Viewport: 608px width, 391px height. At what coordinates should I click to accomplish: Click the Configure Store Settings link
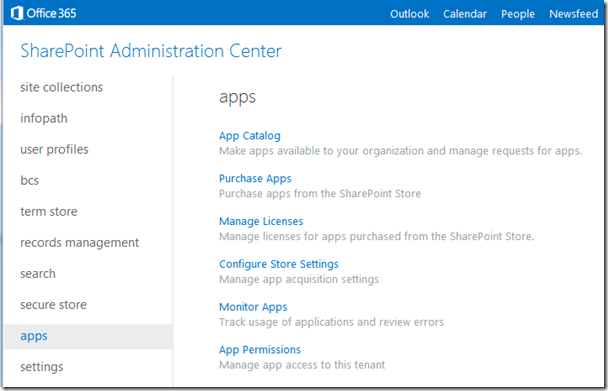coord(279,264)
